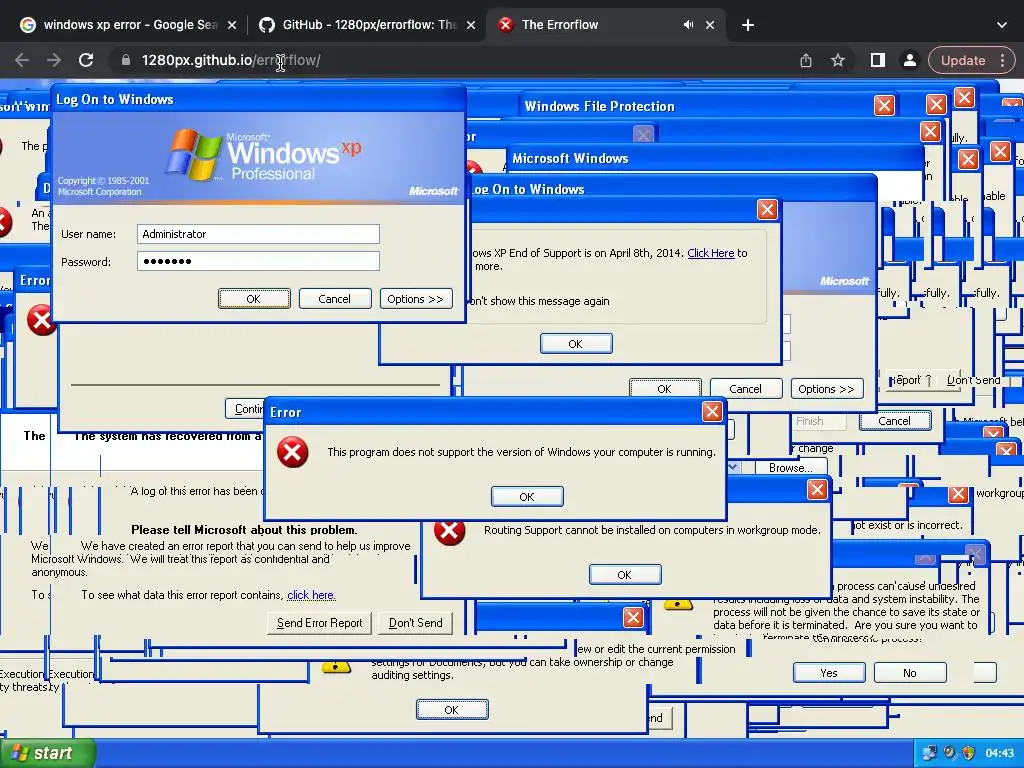Image resolution: width=1024 pixels, height=768 pixels.
Task: Open a new tab with the plus icon
Action: tap(748, 25)
